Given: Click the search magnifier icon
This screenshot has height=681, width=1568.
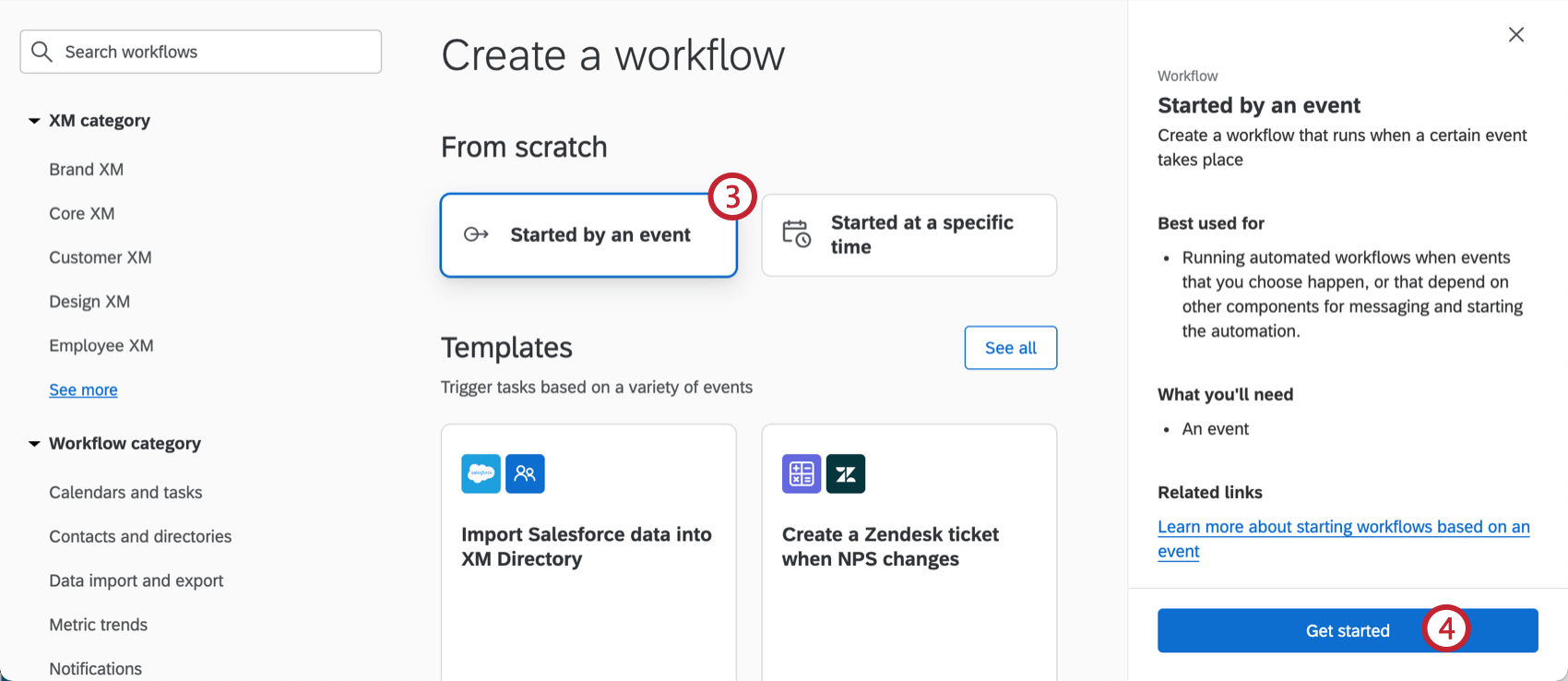Looking at the screenshot, I should pyautogui.click(x=42, y=52).
